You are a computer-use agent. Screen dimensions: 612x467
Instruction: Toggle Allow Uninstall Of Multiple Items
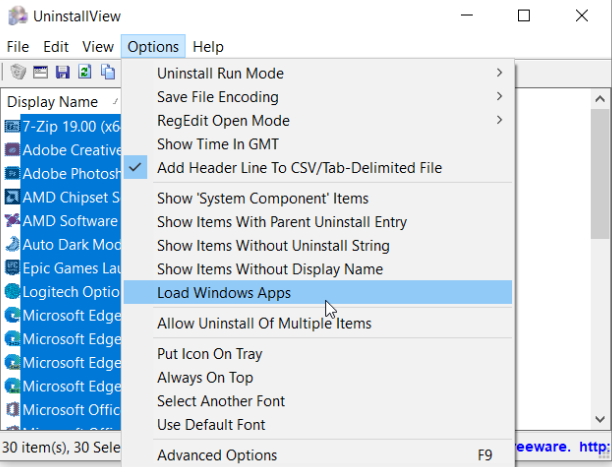[x=318, y=324]
